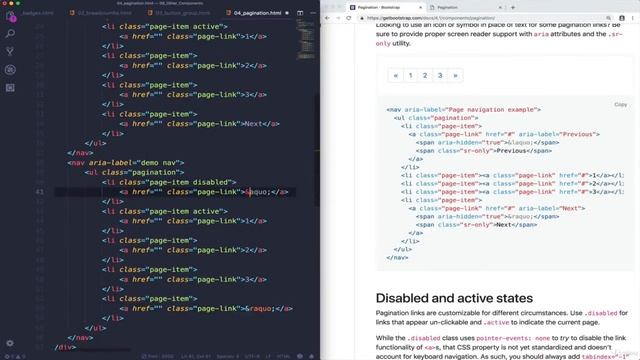Click the unsaved dot on 04_pagination.html tab
The image size is (640, 360).
(x=287, y=13)
